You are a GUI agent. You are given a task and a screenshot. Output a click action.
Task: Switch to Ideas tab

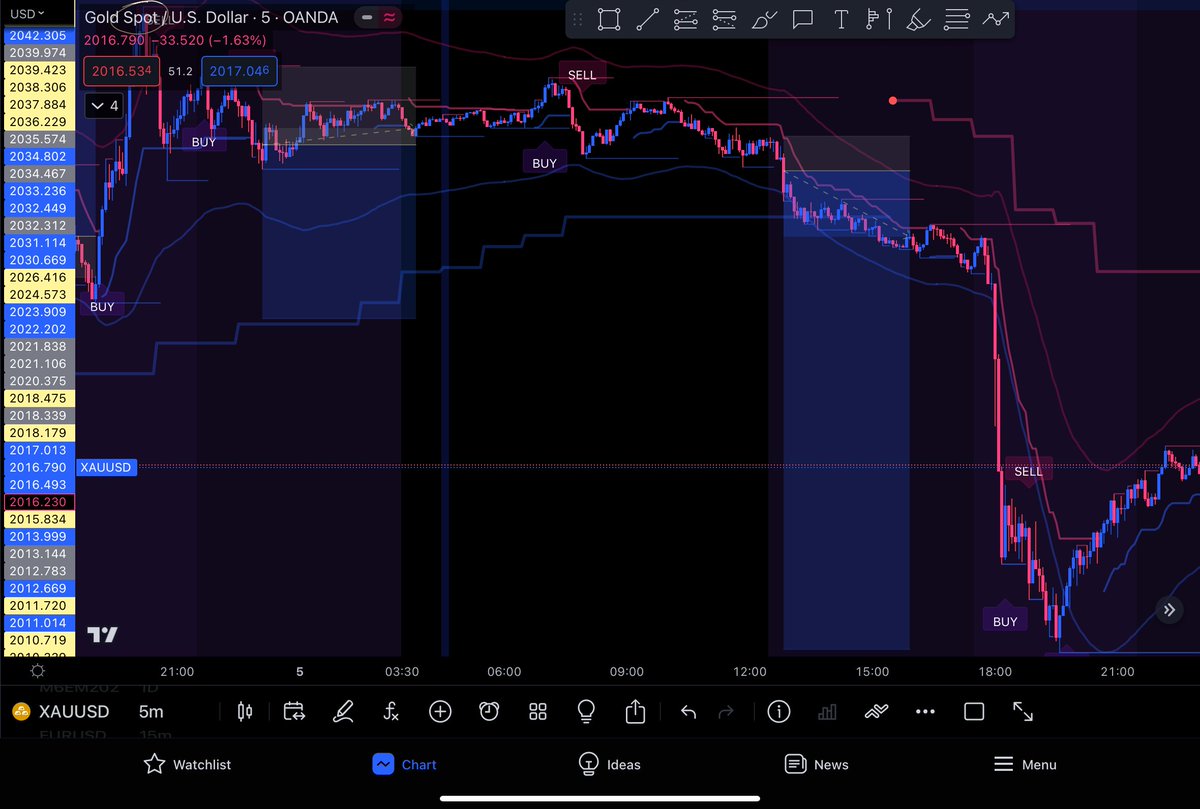pyautogui.click(x=609, y=764)
